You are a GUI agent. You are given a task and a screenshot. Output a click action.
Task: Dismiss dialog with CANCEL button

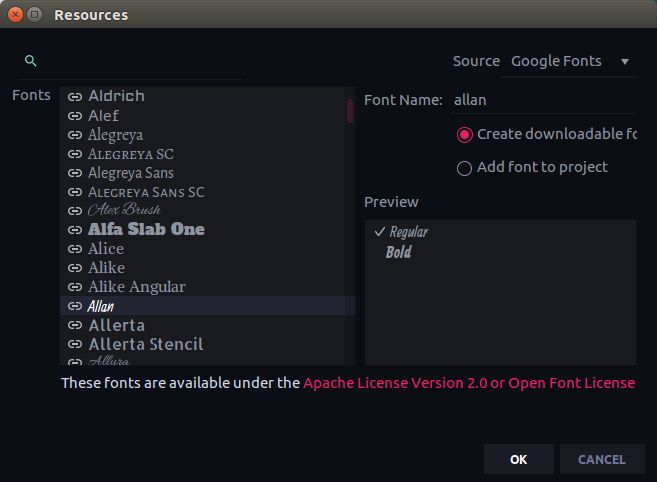[602, 459]
